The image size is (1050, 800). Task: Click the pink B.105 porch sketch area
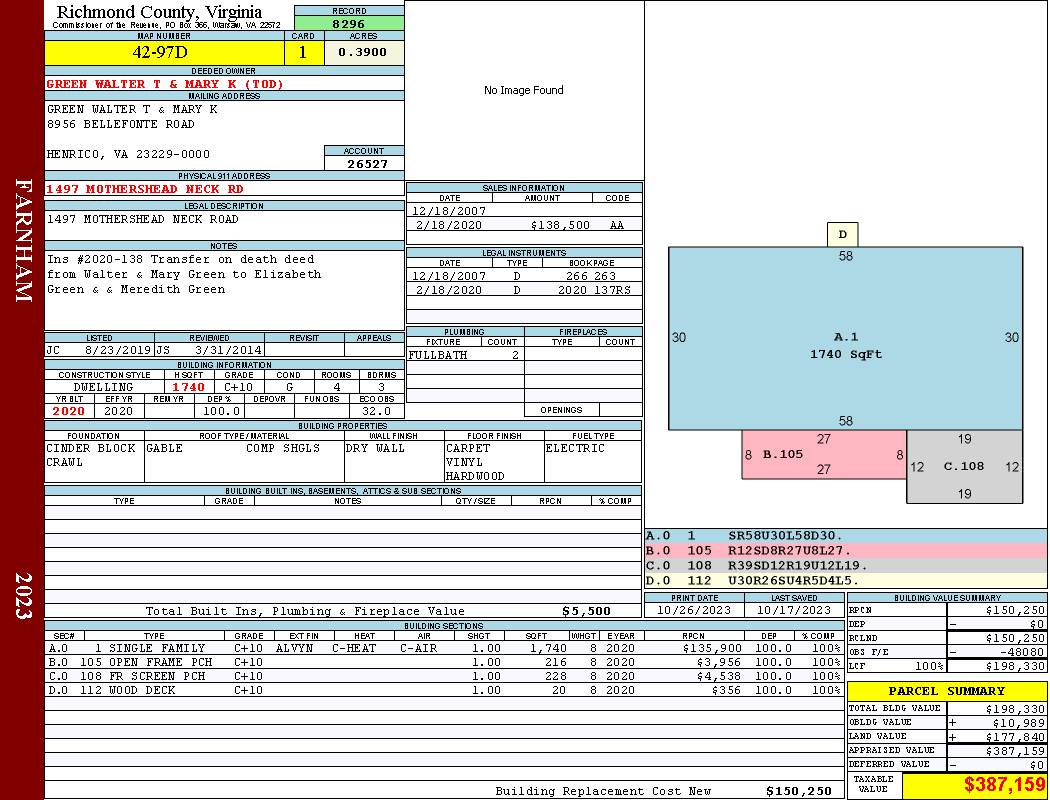click(824, 455)
